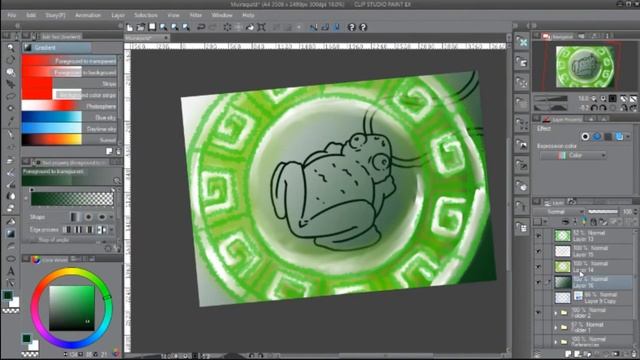Select Layer 14 thumbnail in Layer panel
The width and height of the screenshot is (640, 360).
[x=562, y=267]
